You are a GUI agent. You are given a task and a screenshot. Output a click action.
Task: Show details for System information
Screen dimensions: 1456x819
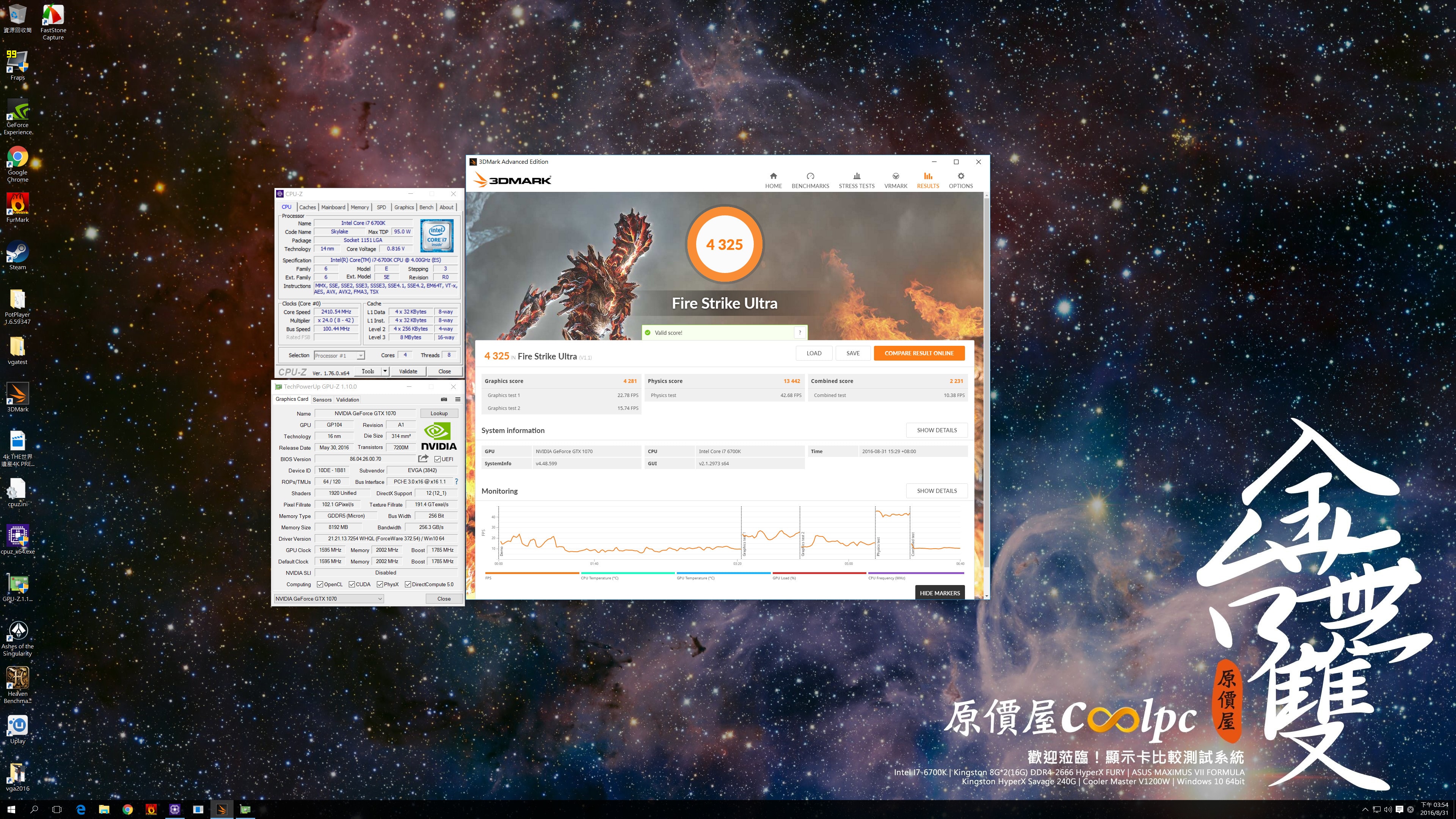(x=937, y=430)
